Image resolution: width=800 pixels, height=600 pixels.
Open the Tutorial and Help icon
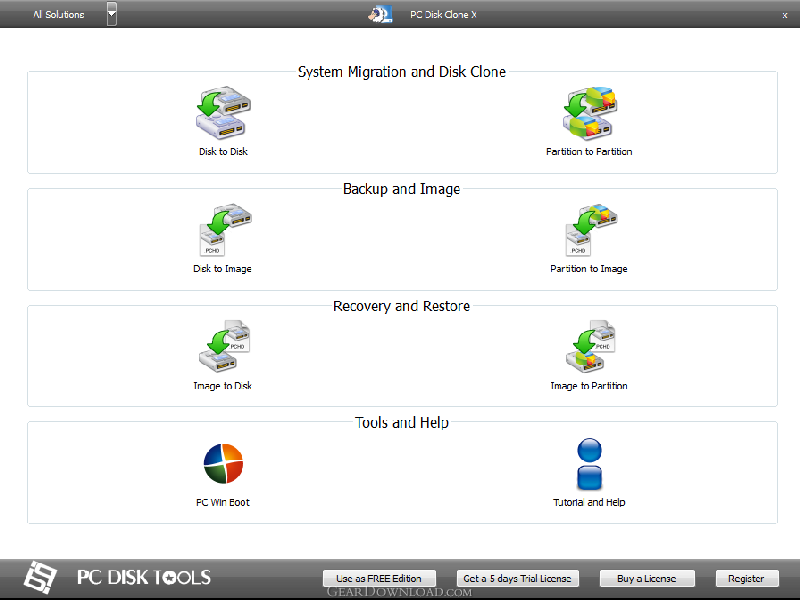589,464
